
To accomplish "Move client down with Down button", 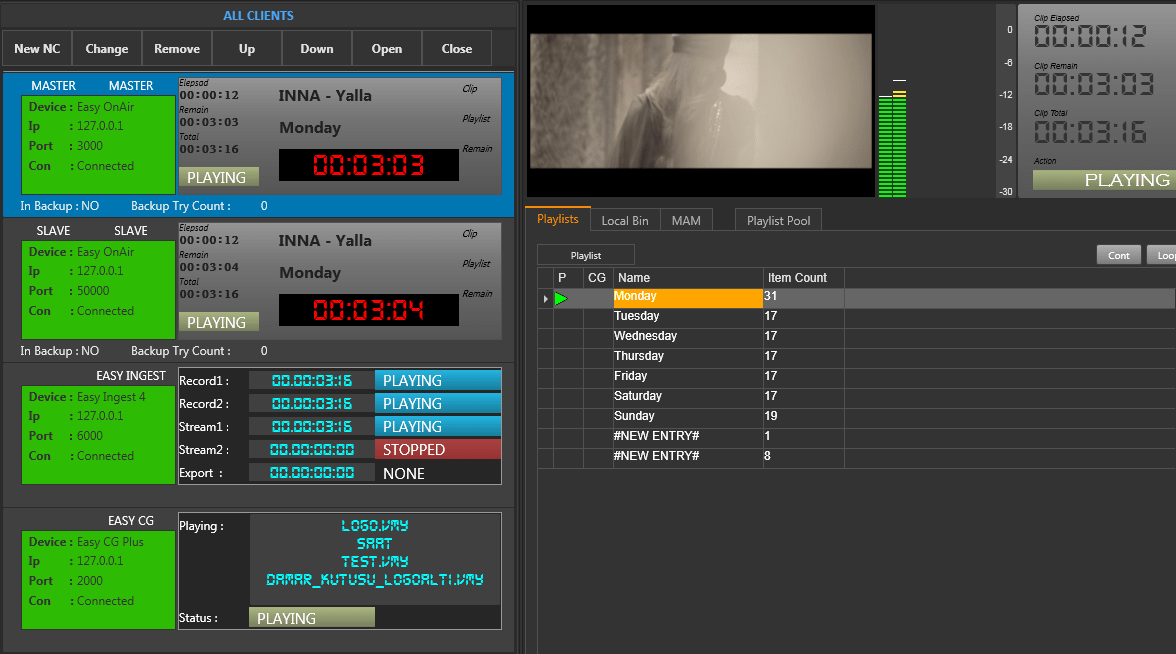I will (317, 48).
